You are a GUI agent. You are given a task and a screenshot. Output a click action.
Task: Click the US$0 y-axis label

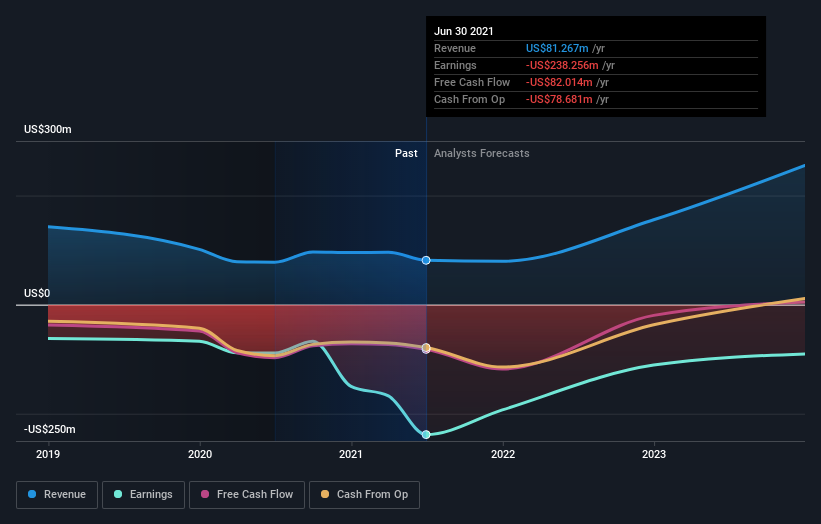point(37,293)
